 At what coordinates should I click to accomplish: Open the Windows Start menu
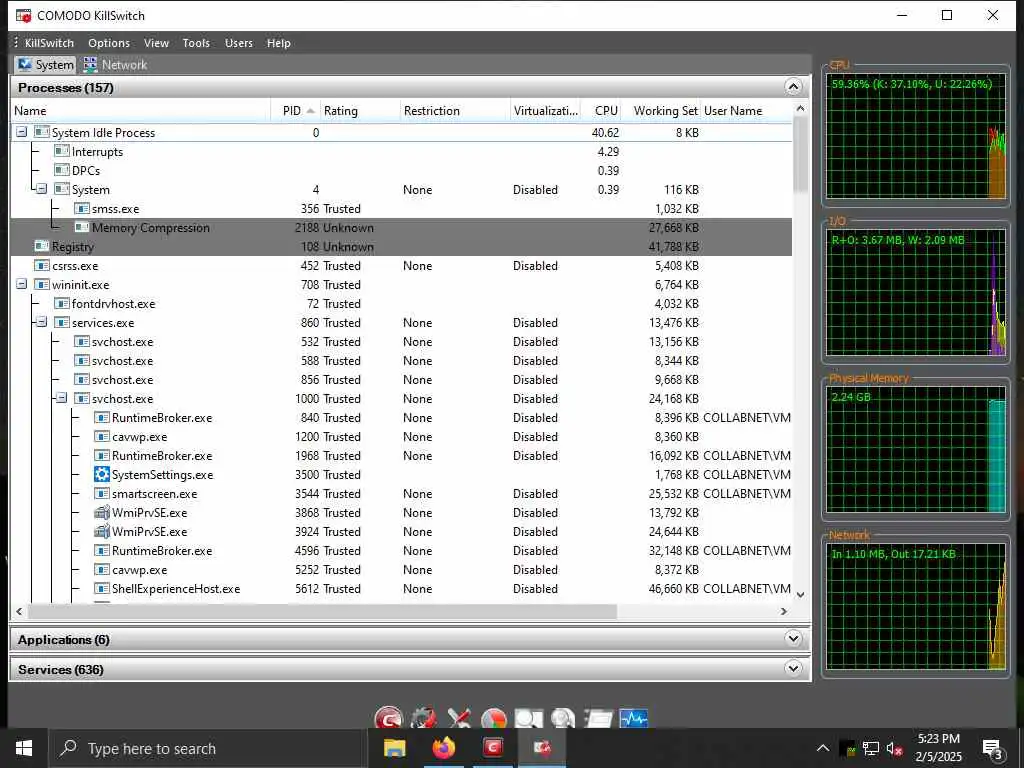(24, 748)
